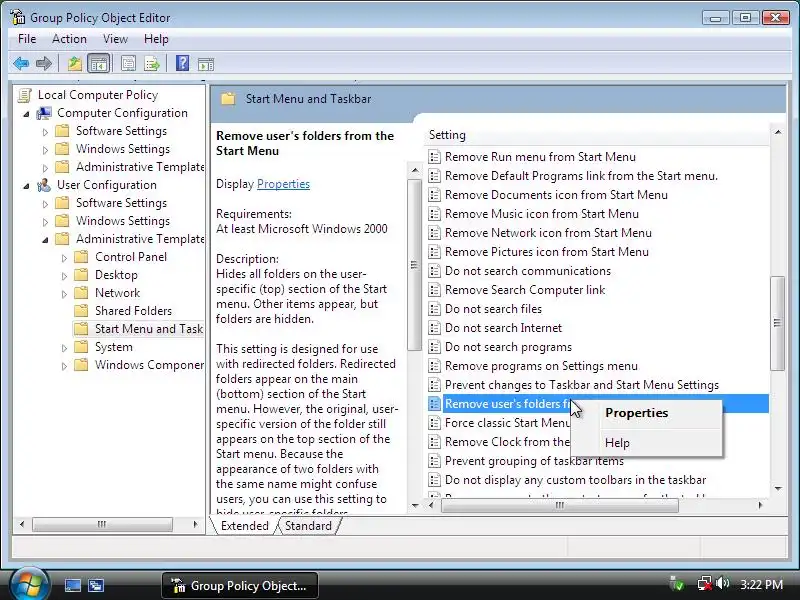Expand the Desktop tree node

click(x=64, y=276)
